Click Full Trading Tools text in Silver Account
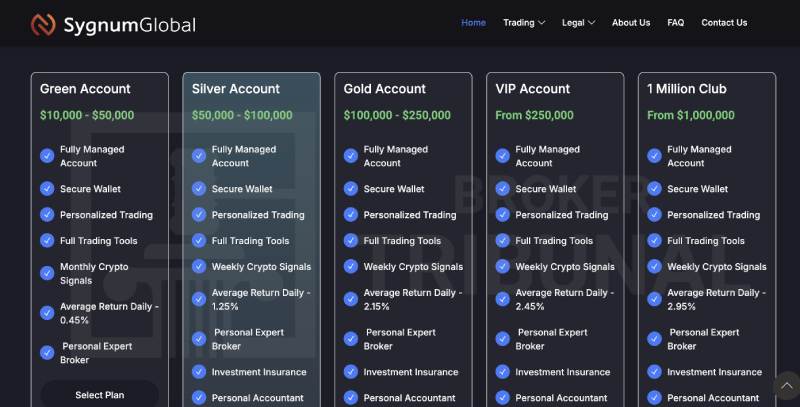The height and width of the screenshot is (407, 800). tap(251, 241)
